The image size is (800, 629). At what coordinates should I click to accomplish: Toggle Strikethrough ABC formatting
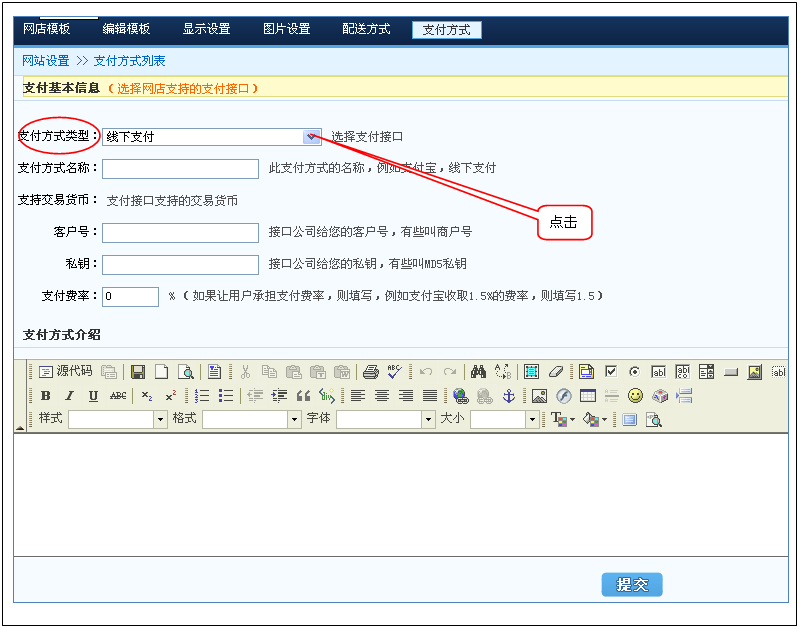click(x=118, y=396)
